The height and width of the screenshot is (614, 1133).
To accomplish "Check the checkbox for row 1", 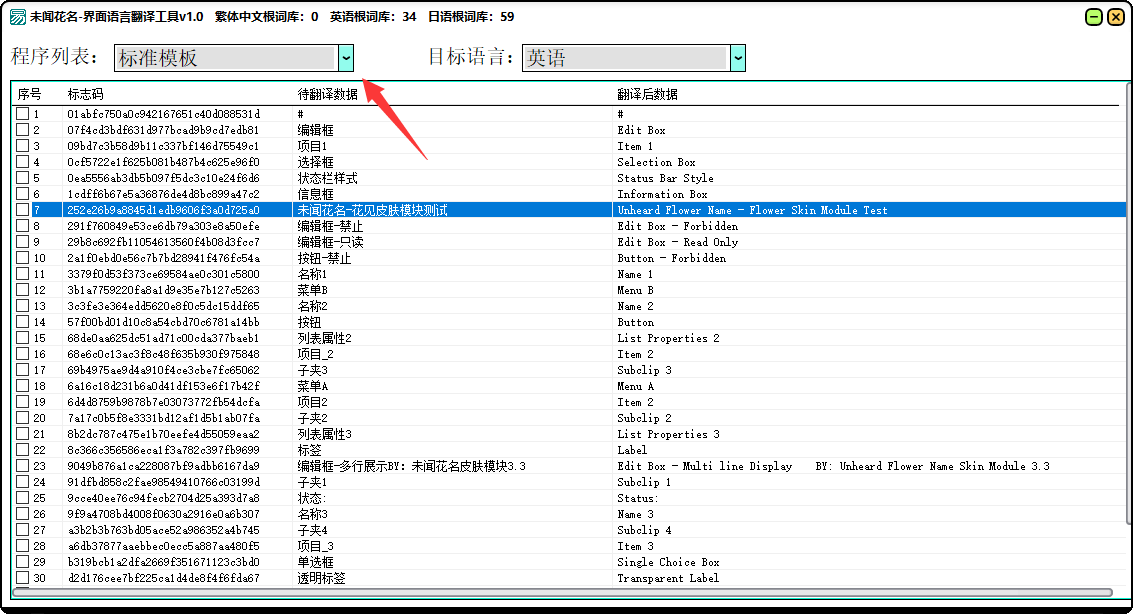I will [22, 114].
